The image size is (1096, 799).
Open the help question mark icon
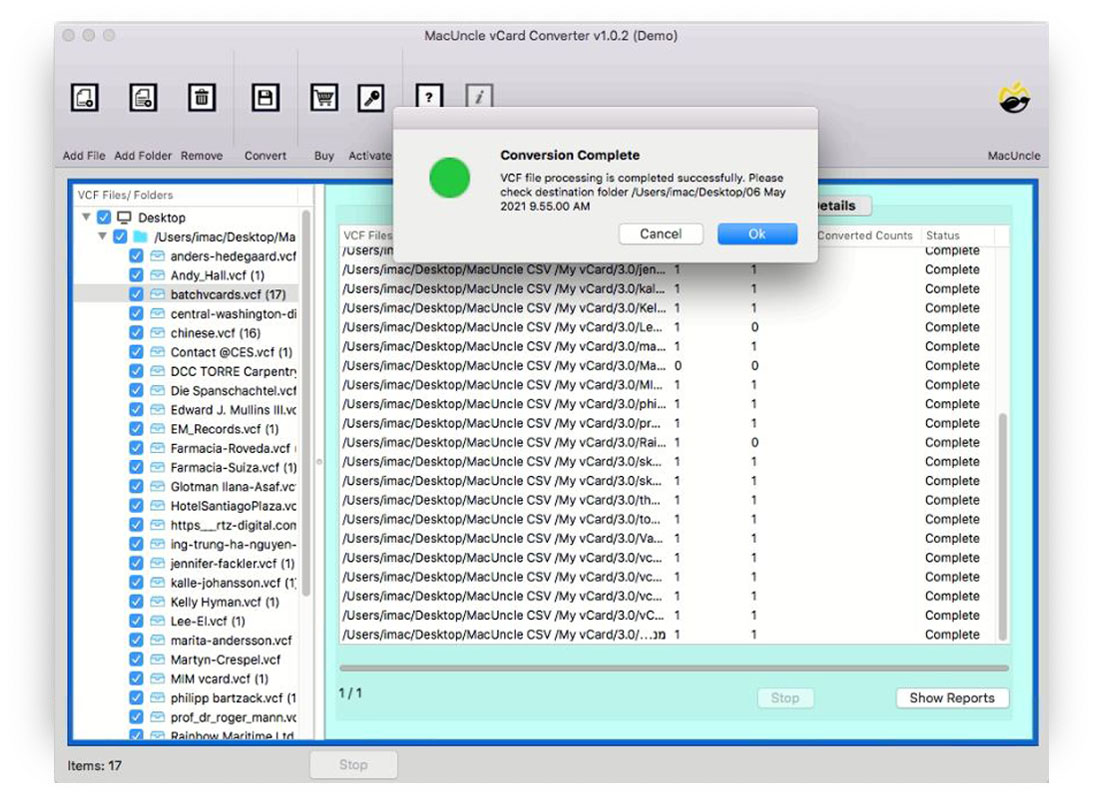(429, 97)
